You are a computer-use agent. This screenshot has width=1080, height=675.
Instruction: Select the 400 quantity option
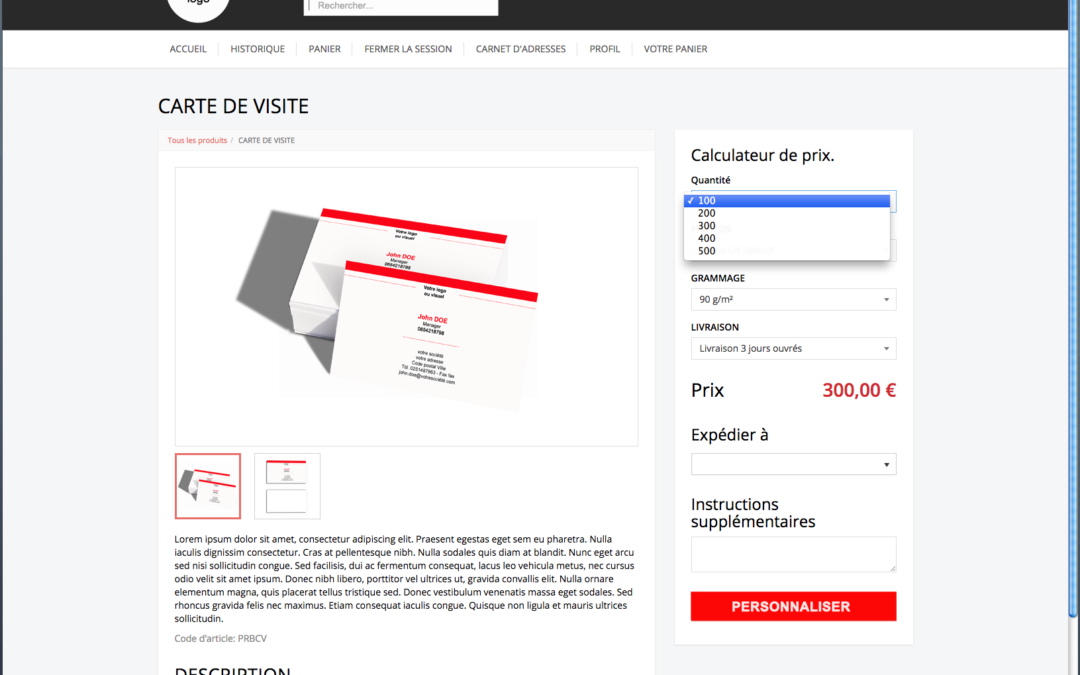pos(787,238)
